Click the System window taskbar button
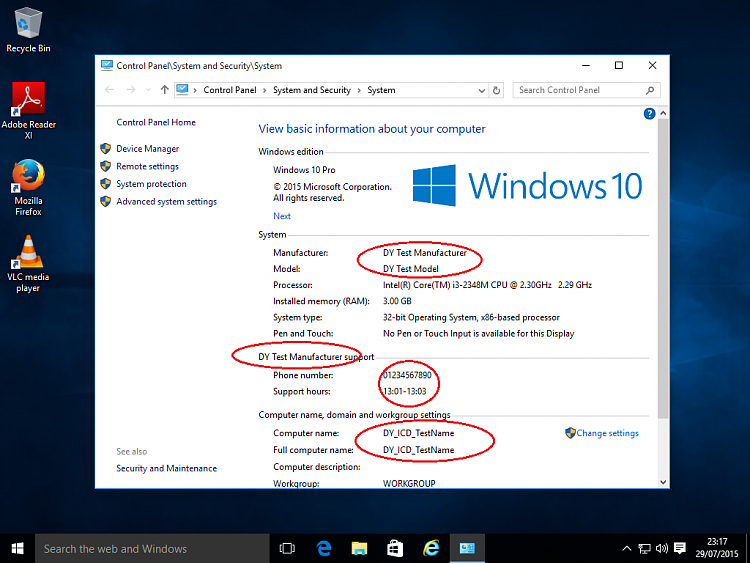Image resolution: width=750 pixels, height=563 pixels. [467, 549]
